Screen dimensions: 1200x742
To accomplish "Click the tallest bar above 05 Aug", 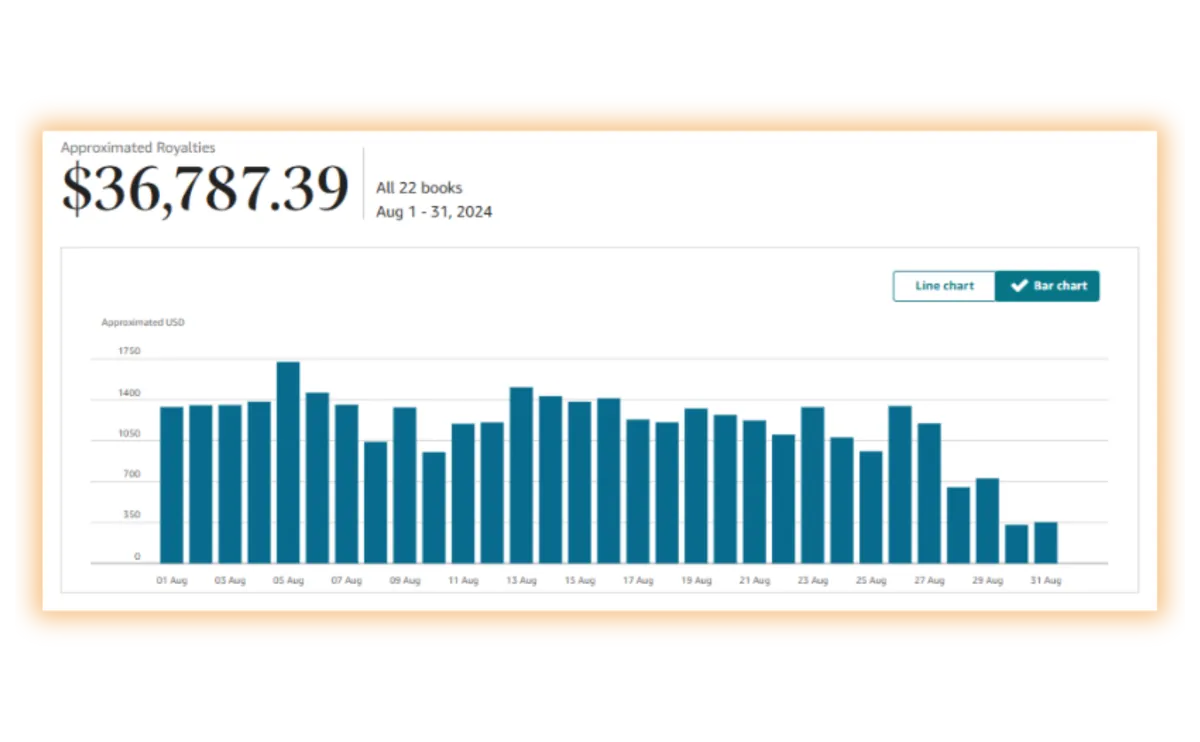I will point(288,462).
